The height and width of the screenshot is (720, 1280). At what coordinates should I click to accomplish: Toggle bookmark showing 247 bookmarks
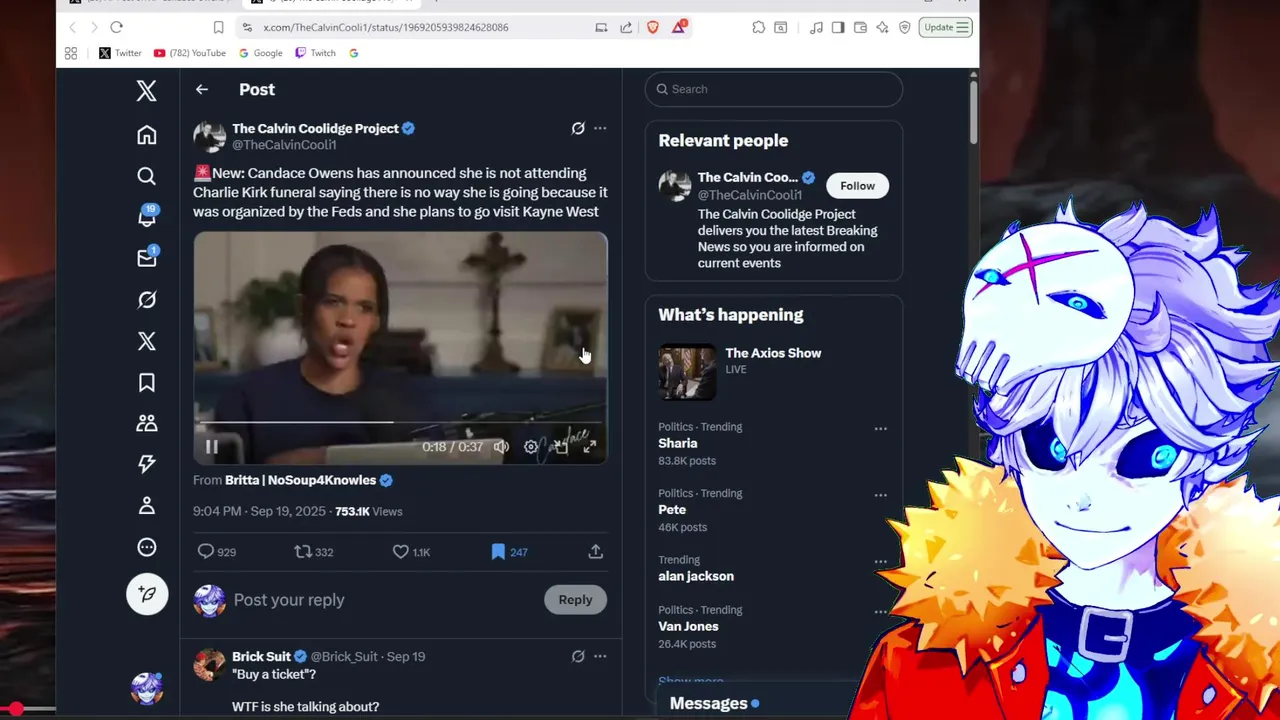(509, 552)
